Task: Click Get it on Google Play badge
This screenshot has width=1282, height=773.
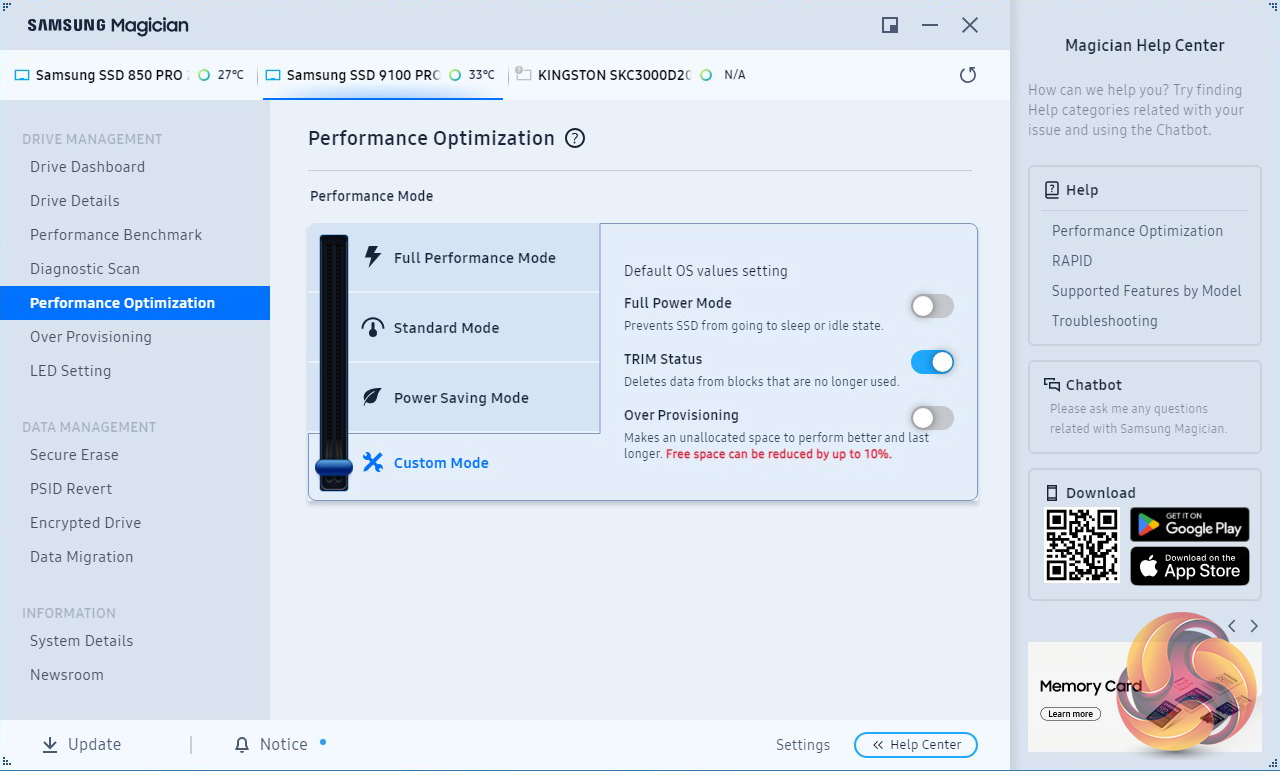Action: 1190,524
